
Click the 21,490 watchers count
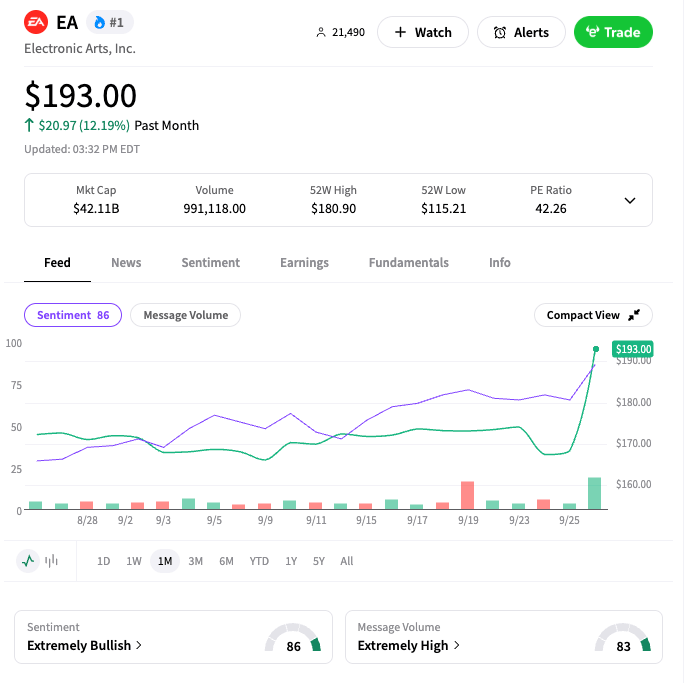(348, 32)
